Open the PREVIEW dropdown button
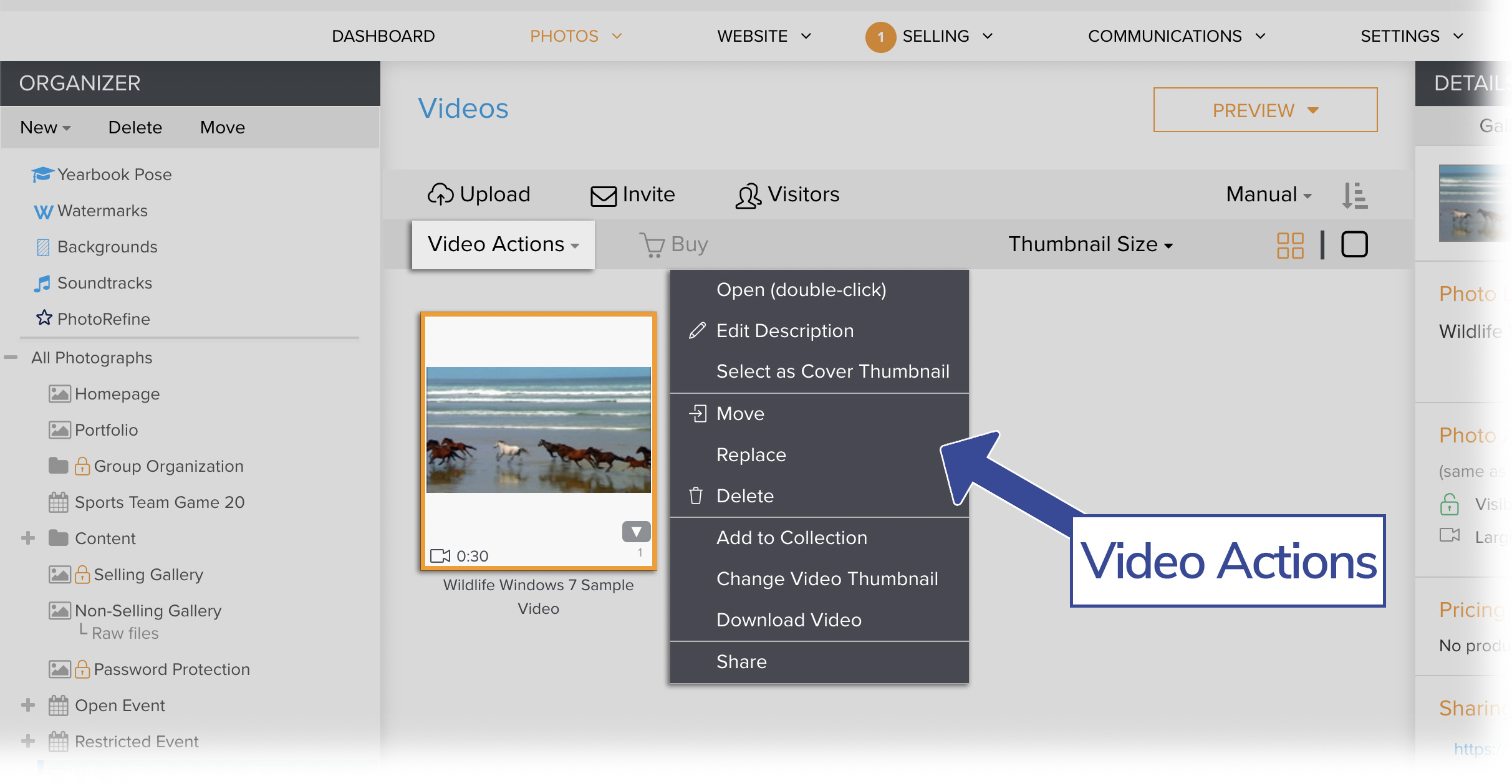This screenshot has width=1512, height=784. coord(1265,110)
